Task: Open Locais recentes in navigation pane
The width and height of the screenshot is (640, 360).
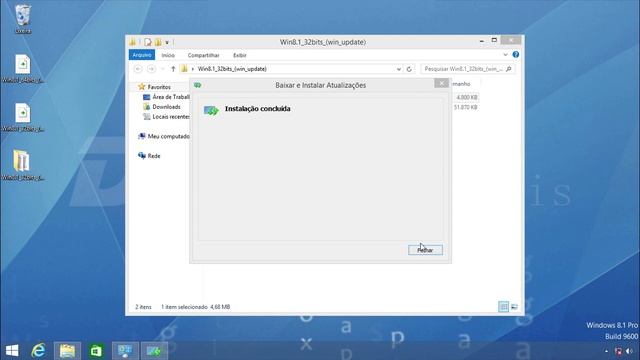Action: click(x=166, y=117)
